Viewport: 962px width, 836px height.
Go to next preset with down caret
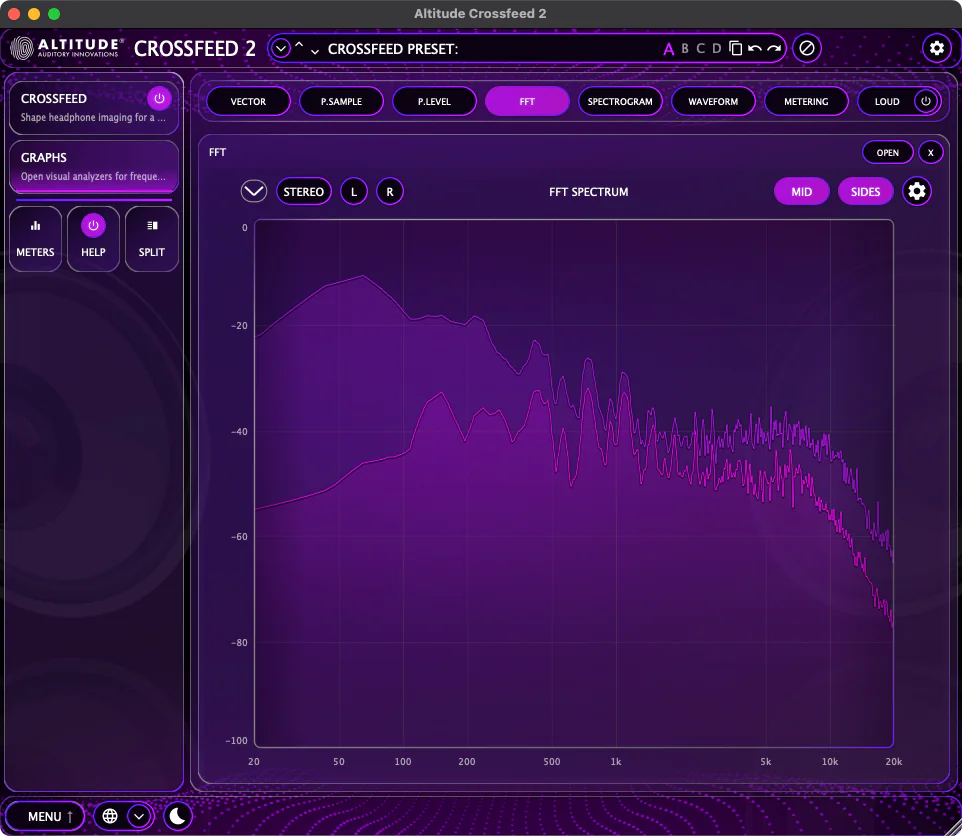[315, 52]
